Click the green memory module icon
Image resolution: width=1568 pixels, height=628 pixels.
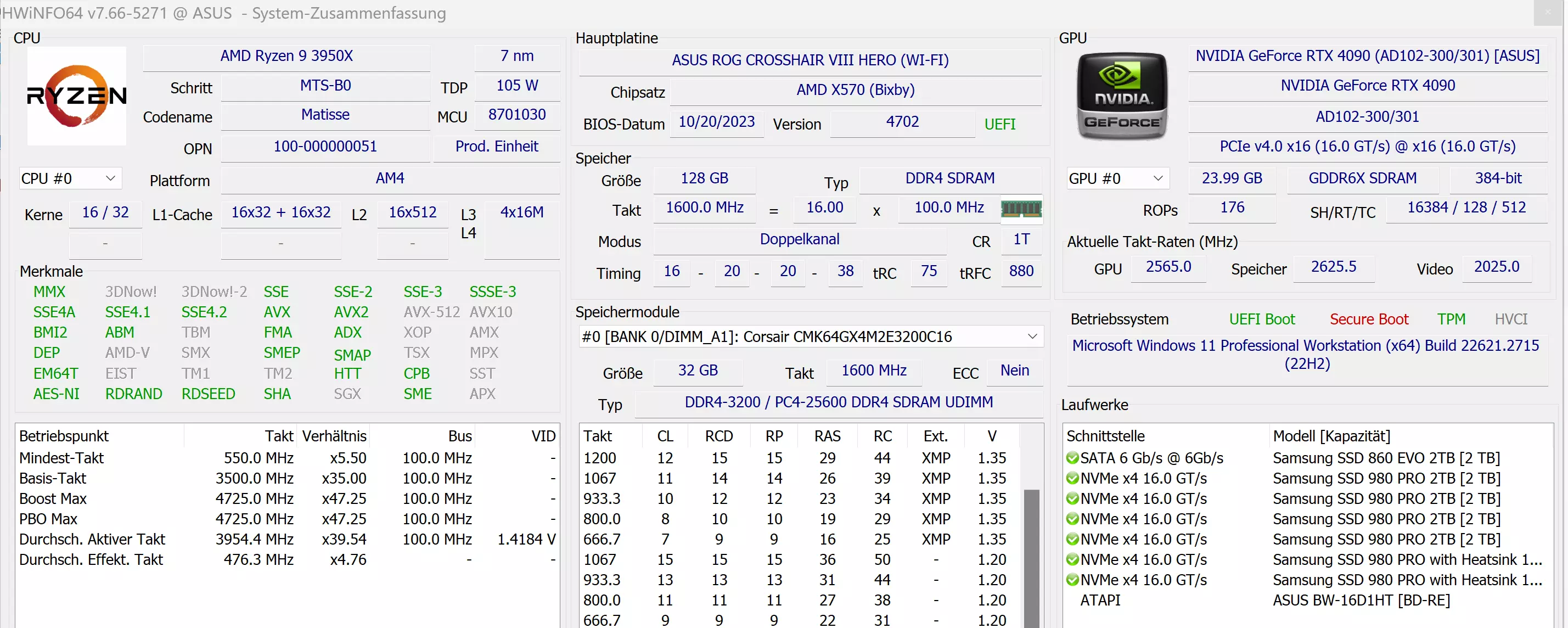tap(1021, 209)
